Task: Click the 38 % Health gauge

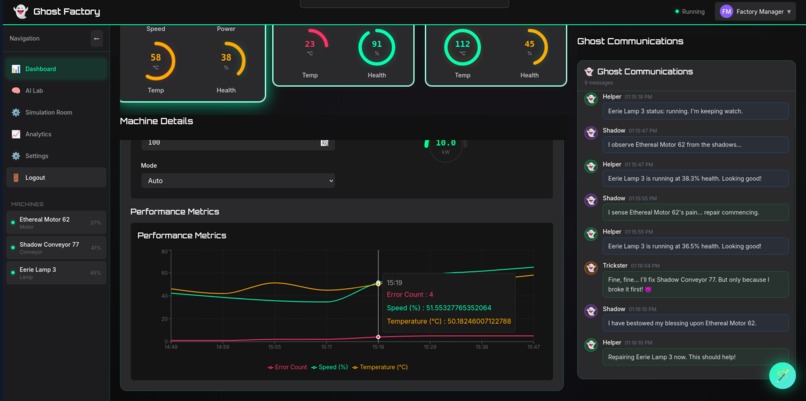Action: (x=226, y=61)
